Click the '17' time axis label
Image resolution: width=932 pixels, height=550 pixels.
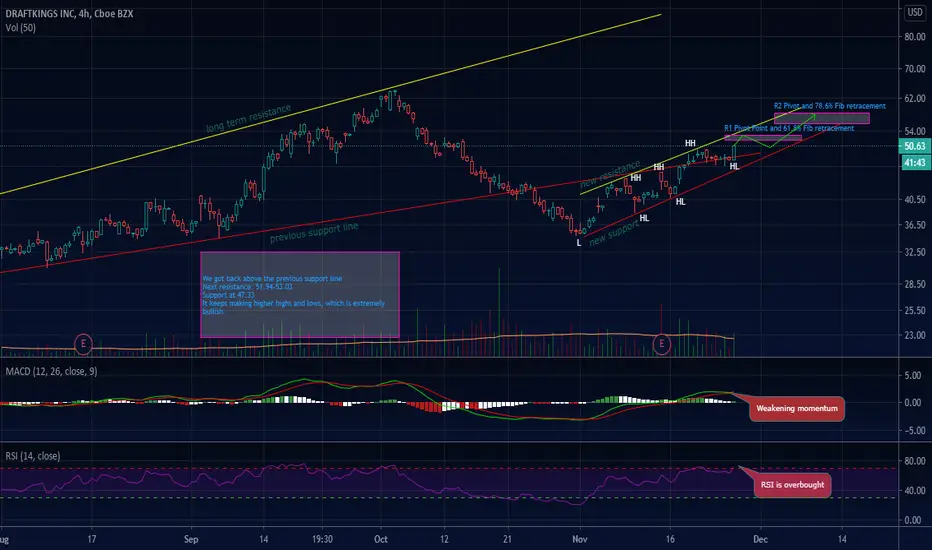[92, 539]
